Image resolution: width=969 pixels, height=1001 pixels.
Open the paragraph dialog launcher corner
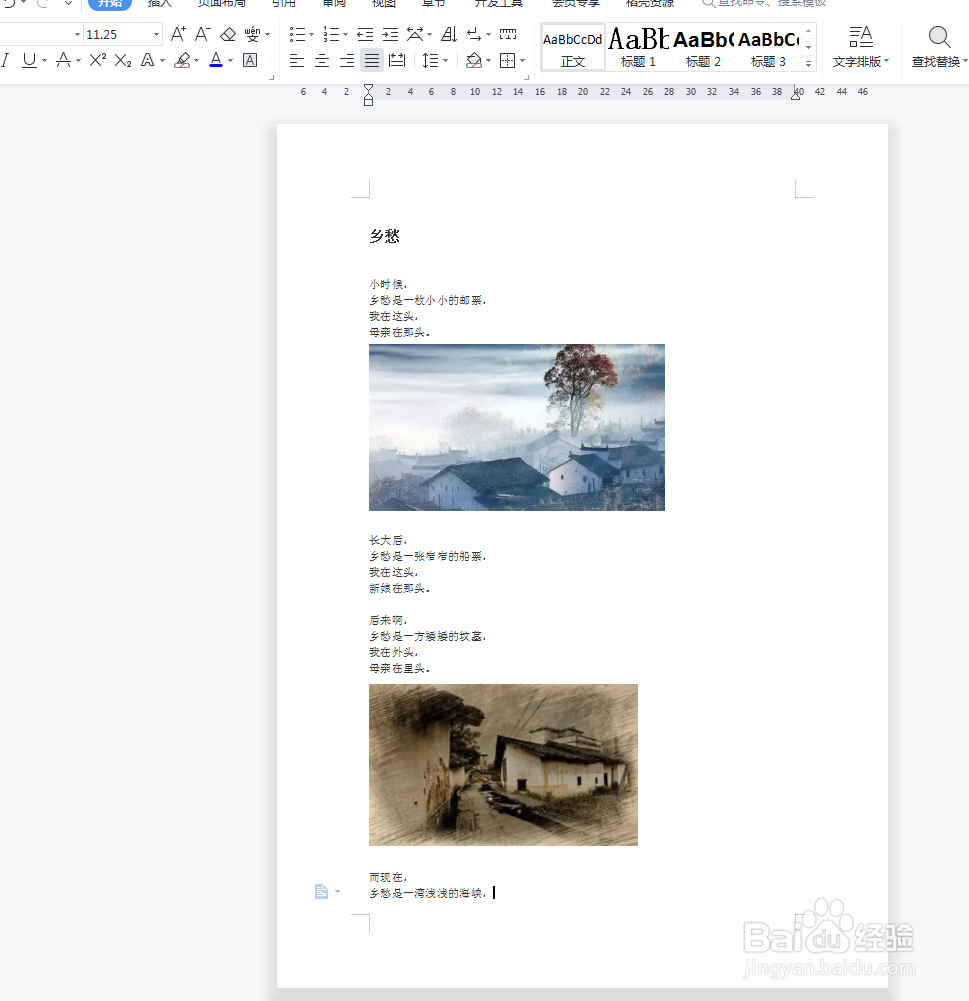click(527, 78)
